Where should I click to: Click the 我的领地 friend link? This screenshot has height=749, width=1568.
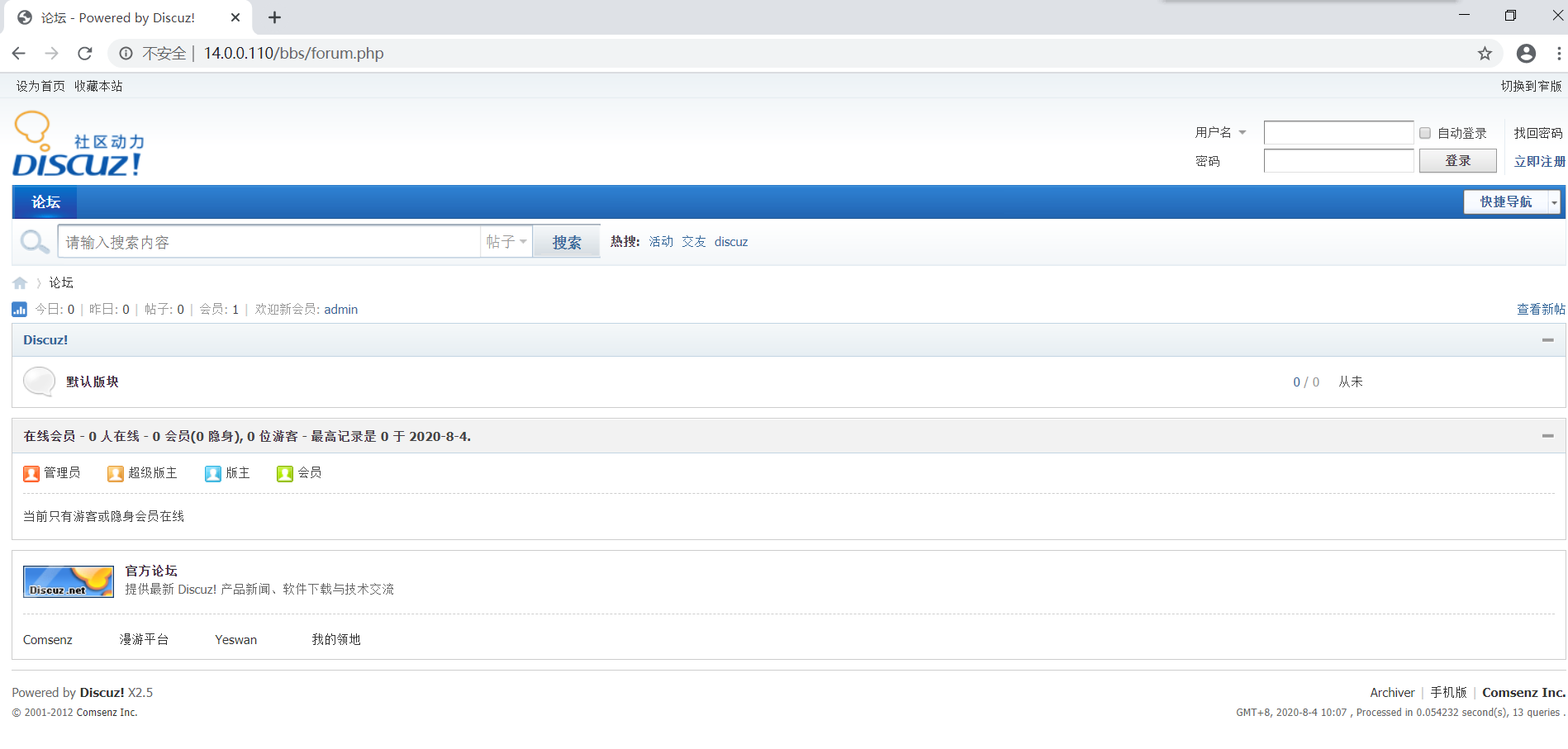(x=336, y=640)
